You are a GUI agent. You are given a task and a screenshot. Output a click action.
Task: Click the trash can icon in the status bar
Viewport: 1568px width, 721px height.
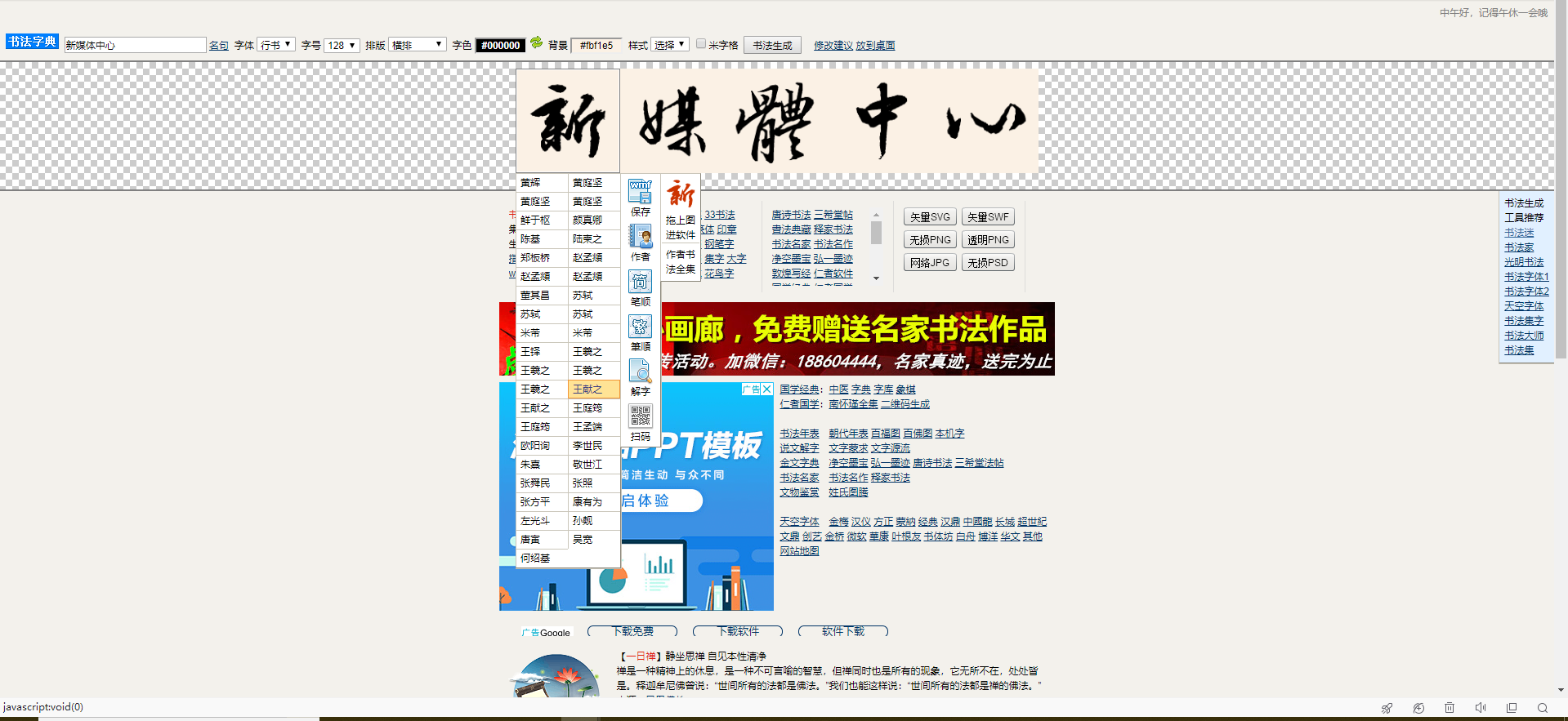tap(1450, 708)
